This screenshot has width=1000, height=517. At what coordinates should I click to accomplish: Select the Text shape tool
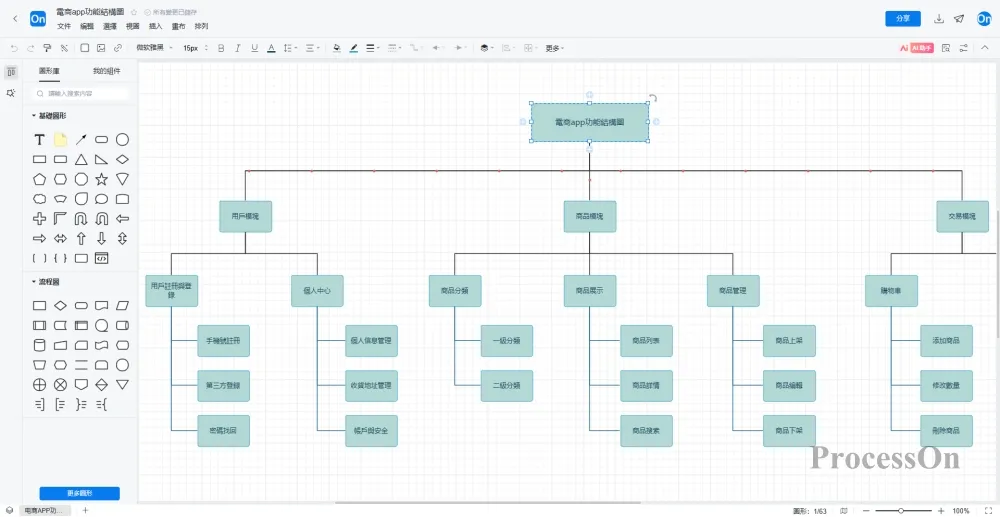pyautogui.click(x=39, y=140)
